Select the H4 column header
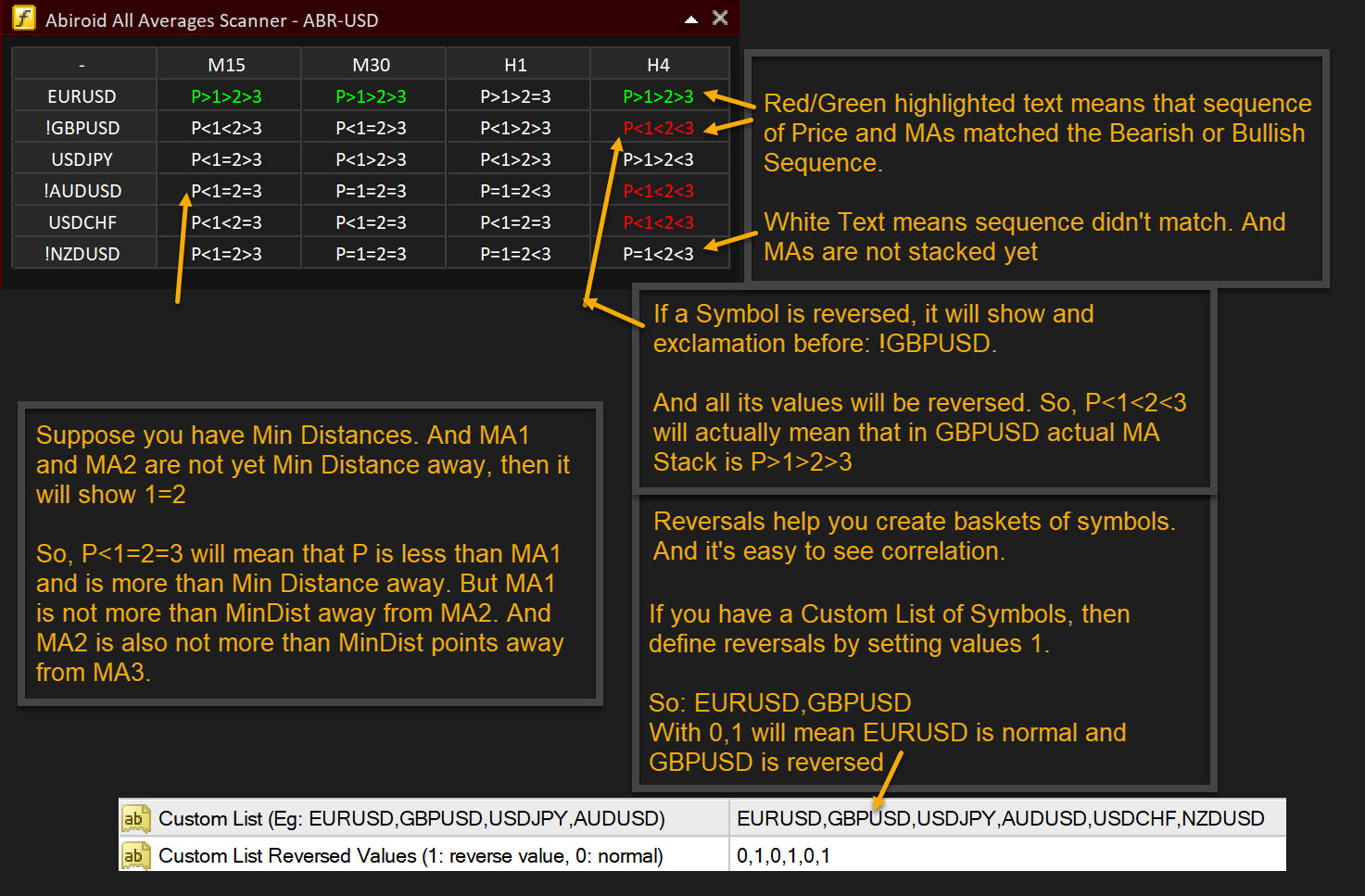The height and width of the screenshot is (896, 1365). click(x=659, y=65)
